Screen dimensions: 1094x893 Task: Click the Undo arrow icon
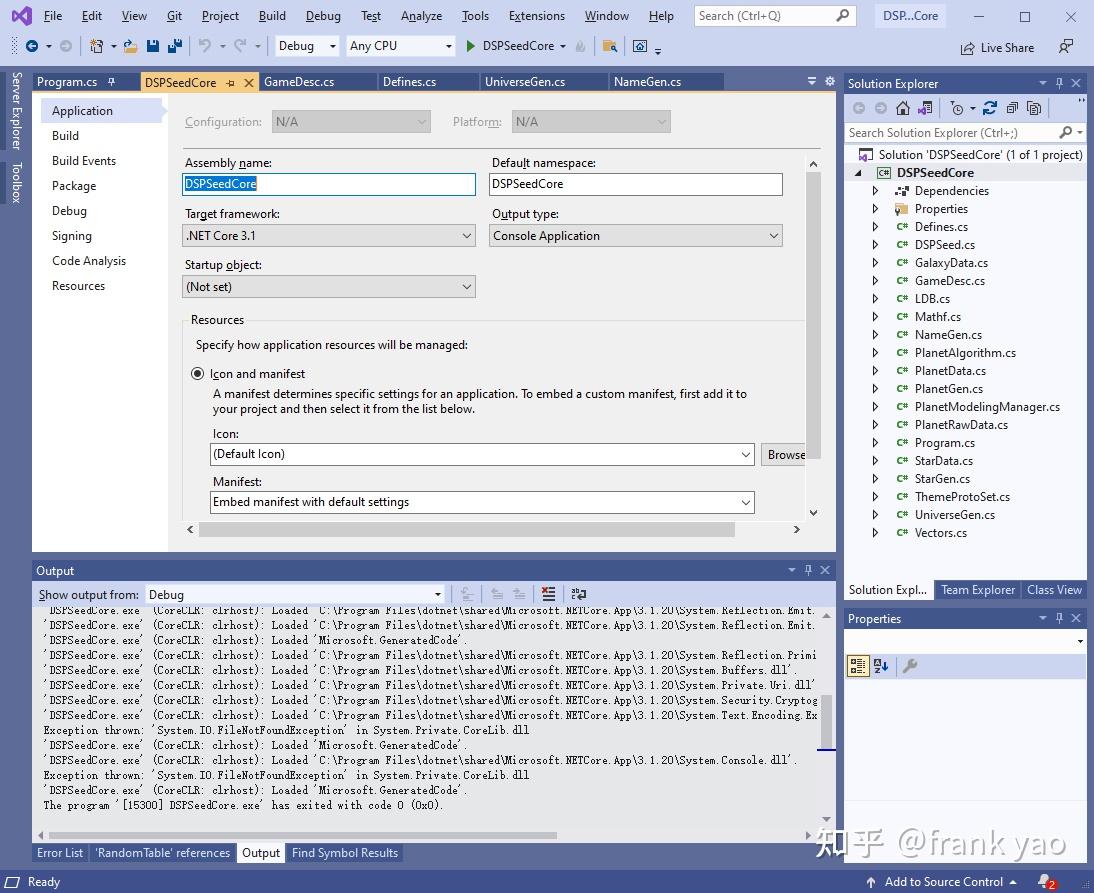(x=204, y=46)
